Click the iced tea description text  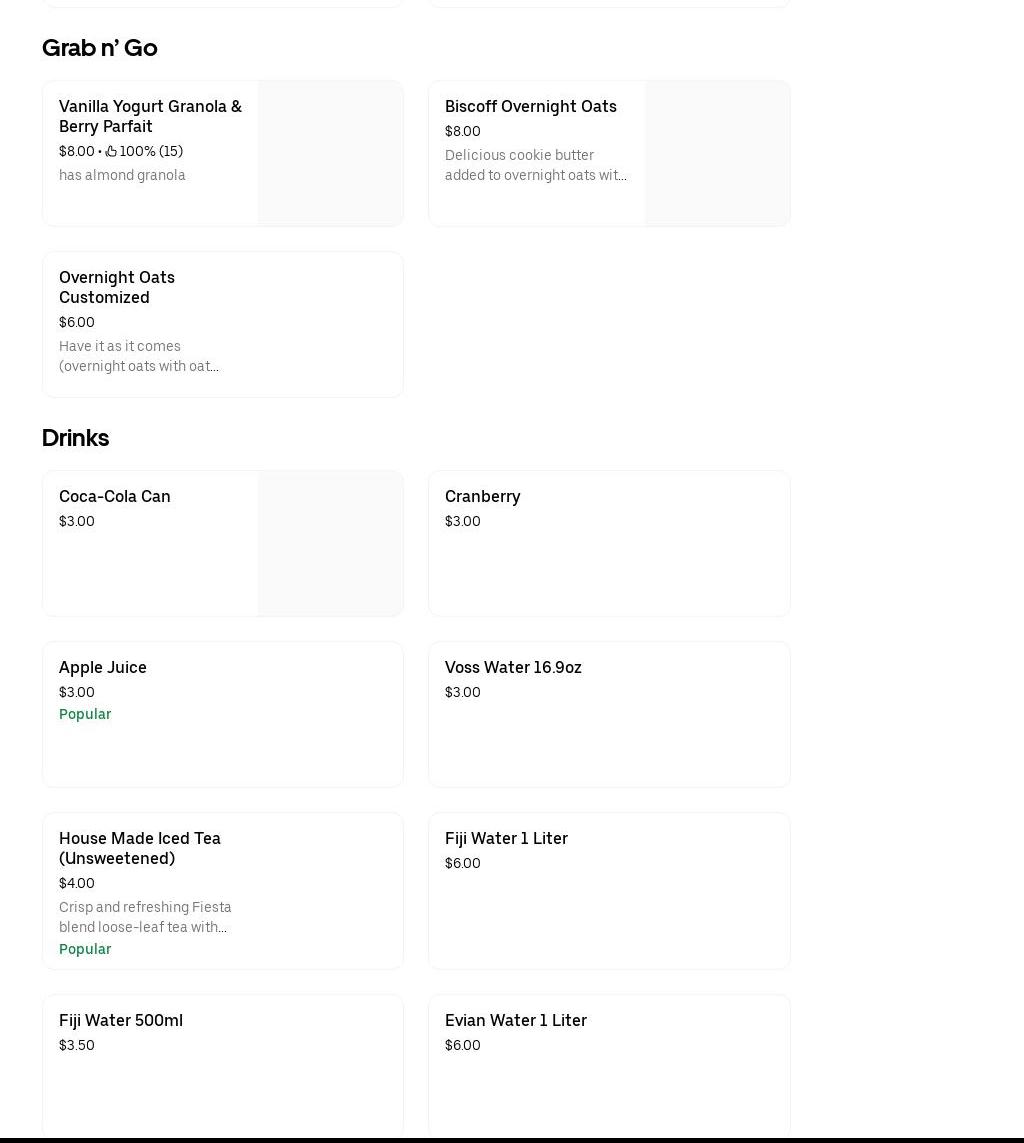(145, 917)
